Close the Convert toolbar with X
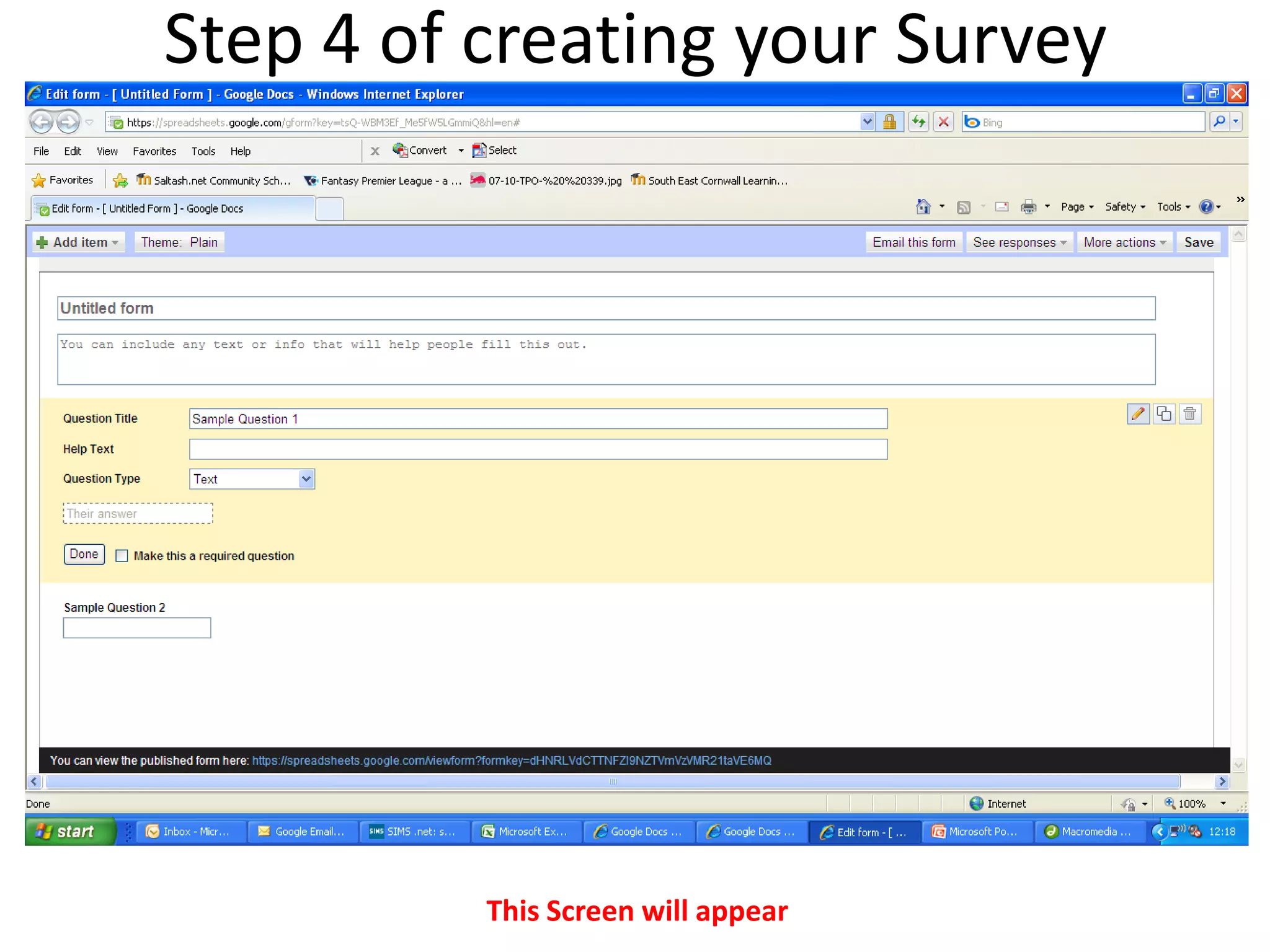 (375, 151)
